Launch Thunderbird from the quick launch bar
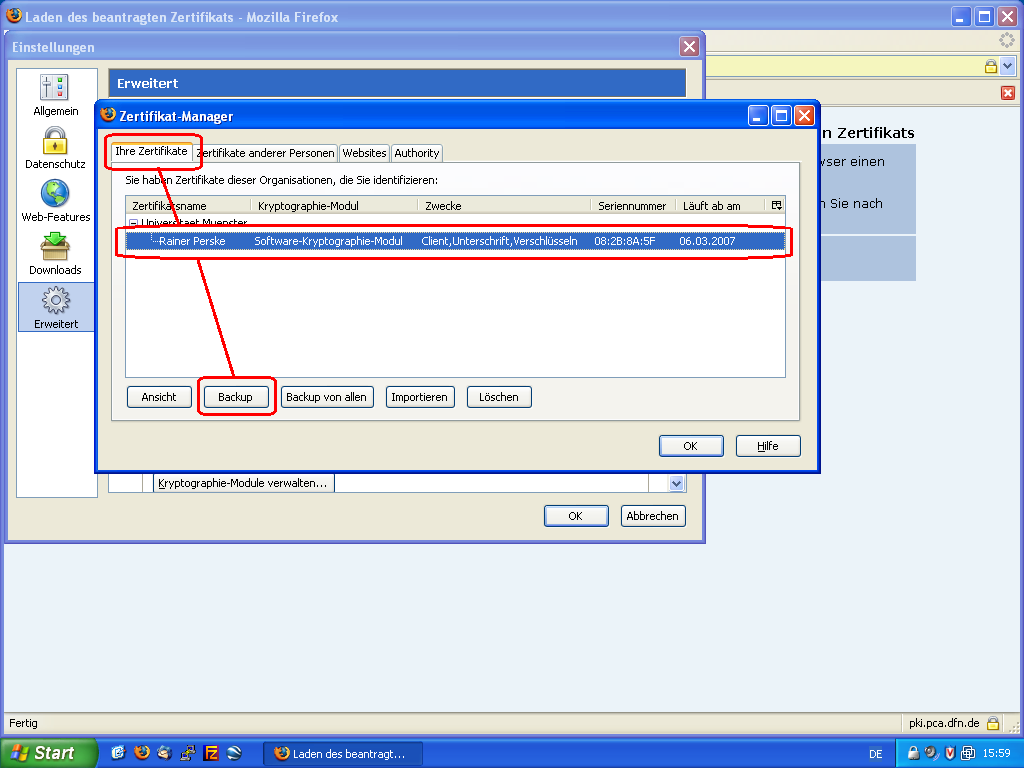This screenshot has width=1024, height=768. pyautogui.click(x=165, y=753)
